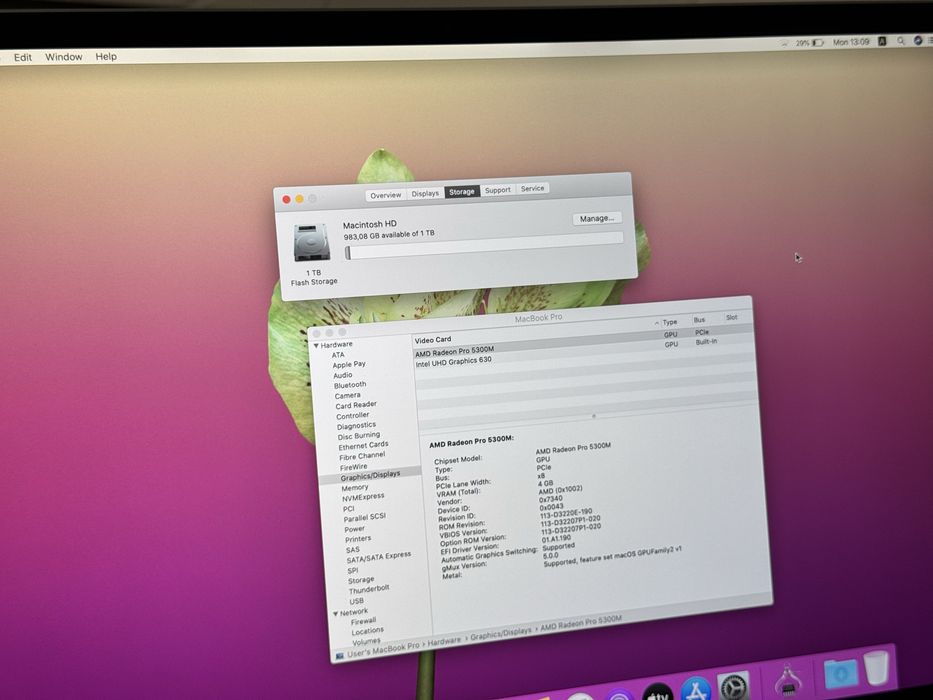
Task: Click the 983,08 GB available text
Action: point(389,235)
